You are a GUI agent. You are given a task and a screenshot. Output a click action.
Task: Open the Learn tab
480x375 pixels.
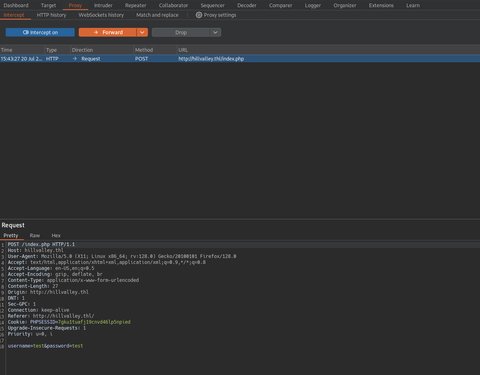point(413,5)
